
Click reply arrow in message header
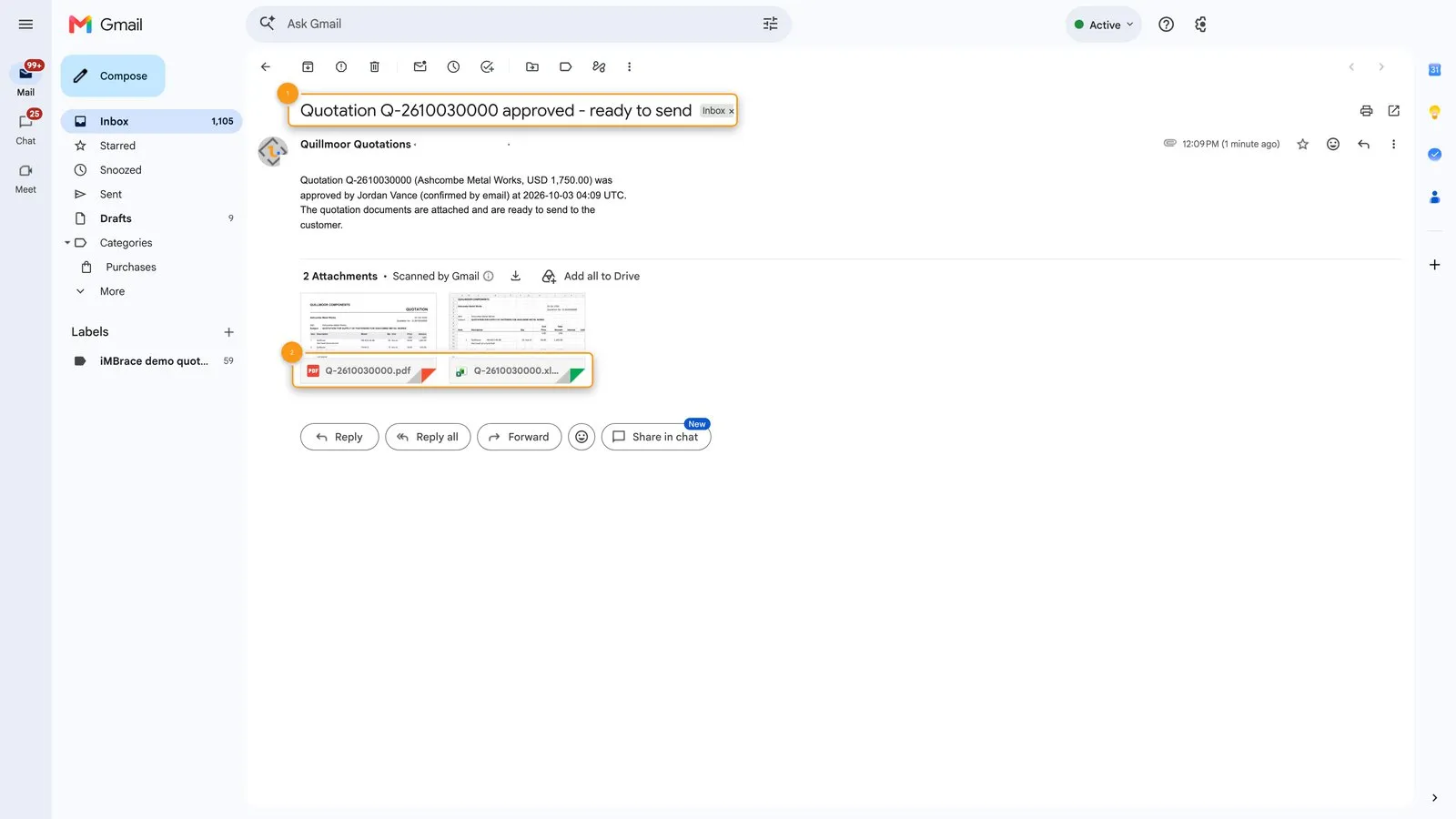click(1363, 144)
